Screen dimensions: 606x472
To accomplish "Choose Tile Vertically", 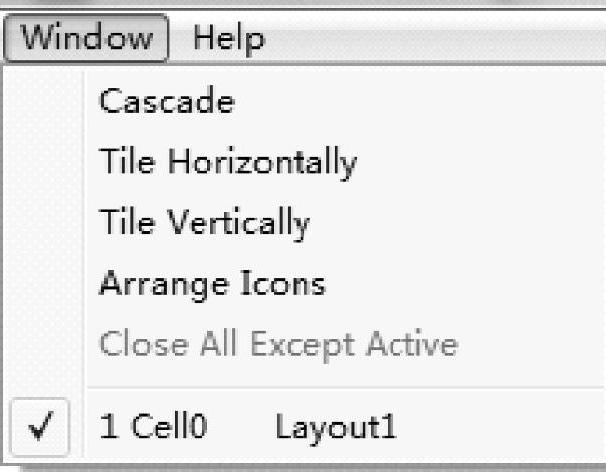I will click(204, 223).
